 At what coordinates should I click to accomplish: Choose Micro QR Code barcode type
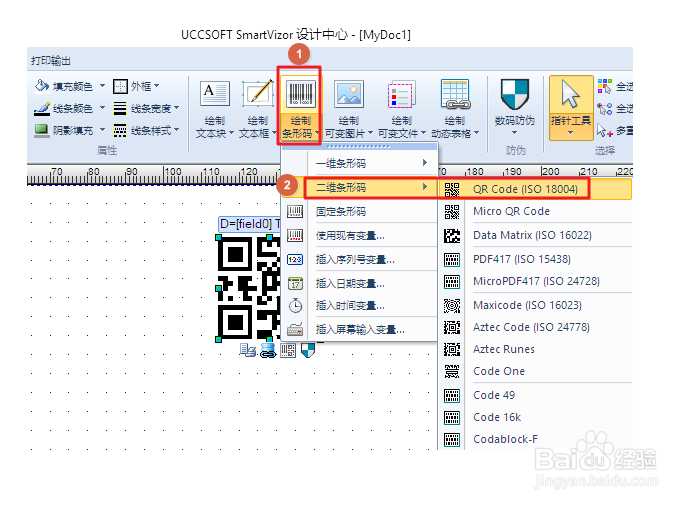point(536,211)
